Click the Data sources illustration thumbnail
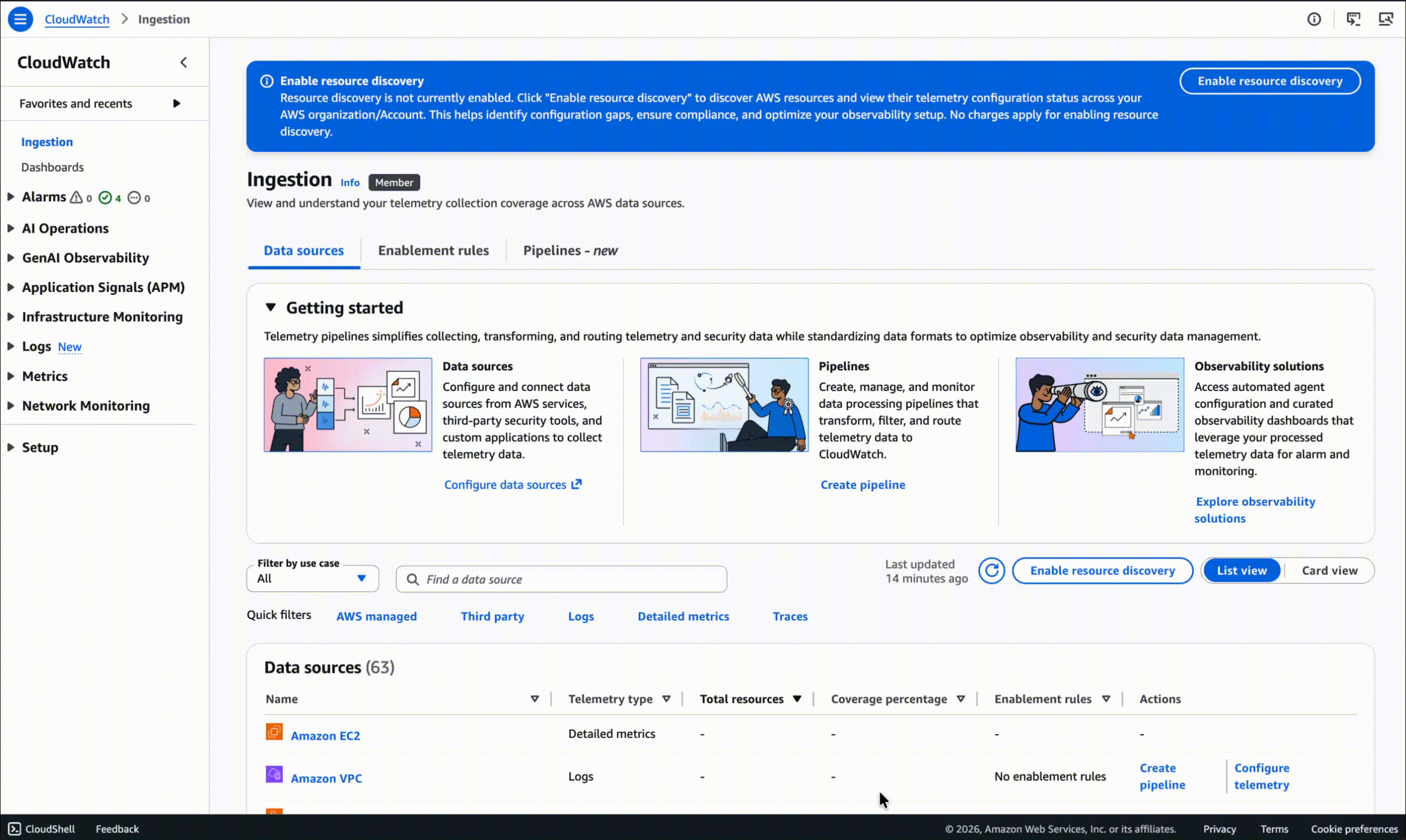 (347, 405)
